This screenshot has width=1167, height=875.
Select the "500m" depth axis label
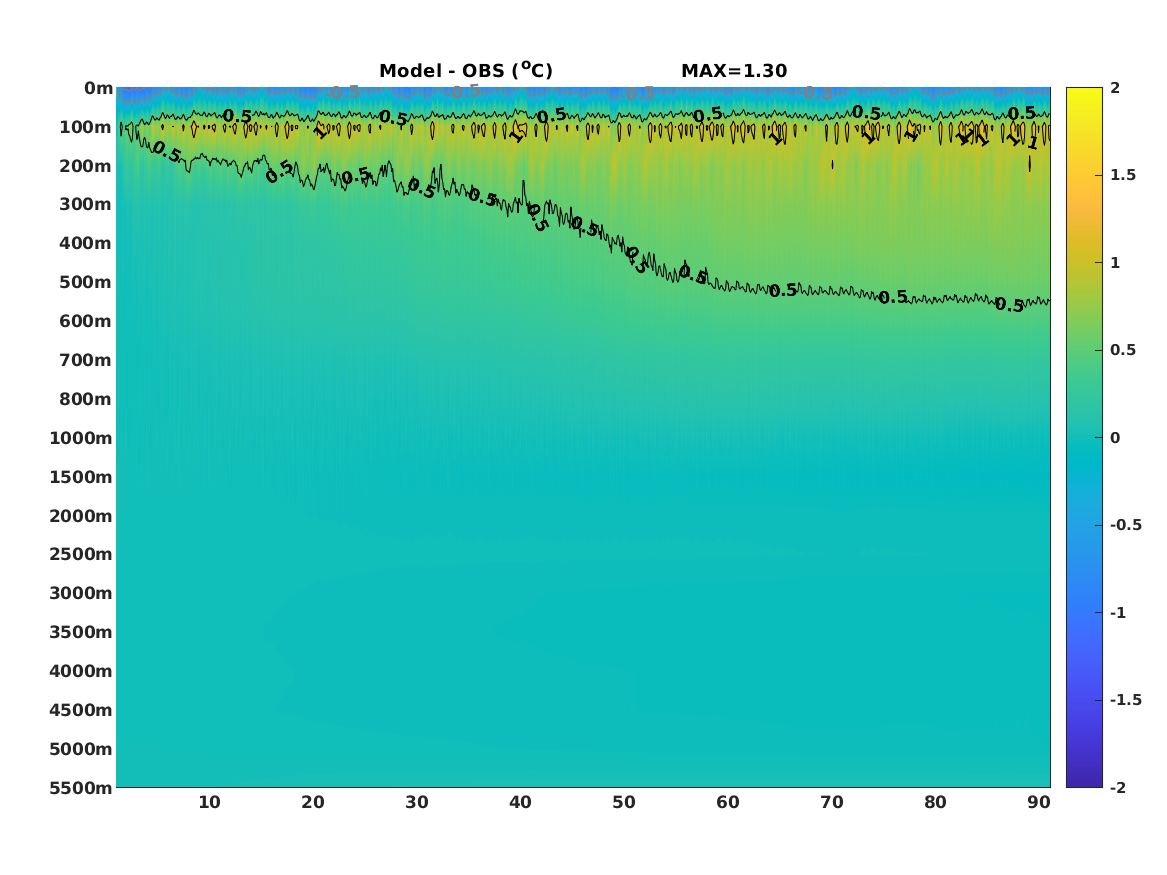point(86,283)
